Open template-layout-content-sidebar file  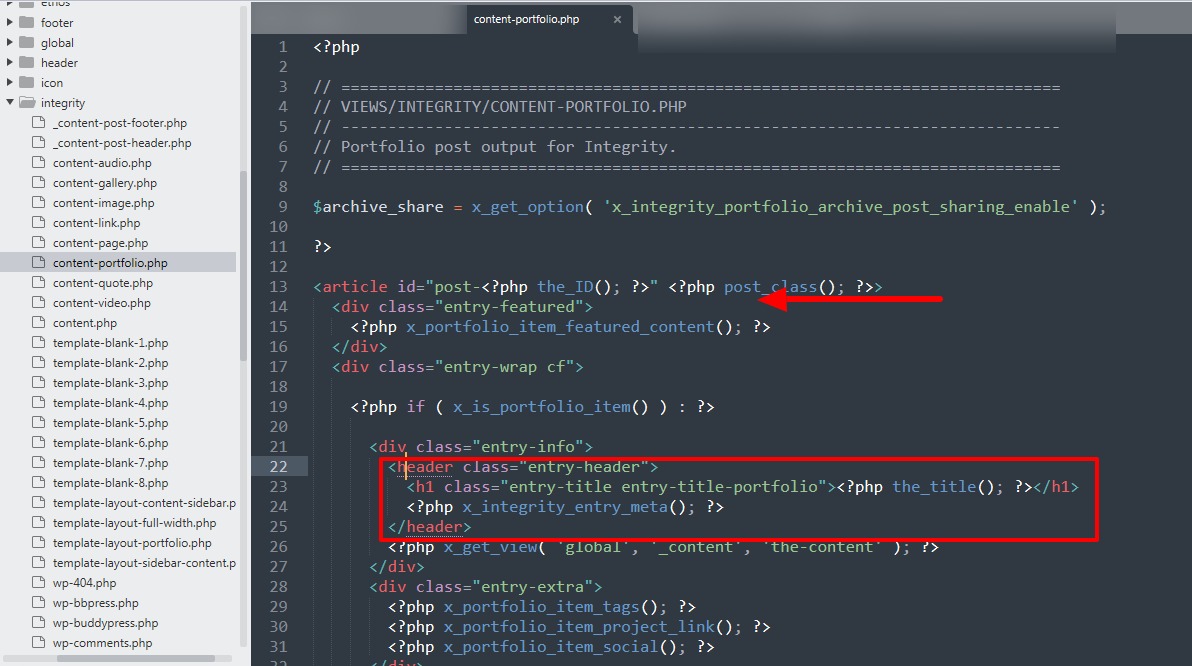pos(144,503)
